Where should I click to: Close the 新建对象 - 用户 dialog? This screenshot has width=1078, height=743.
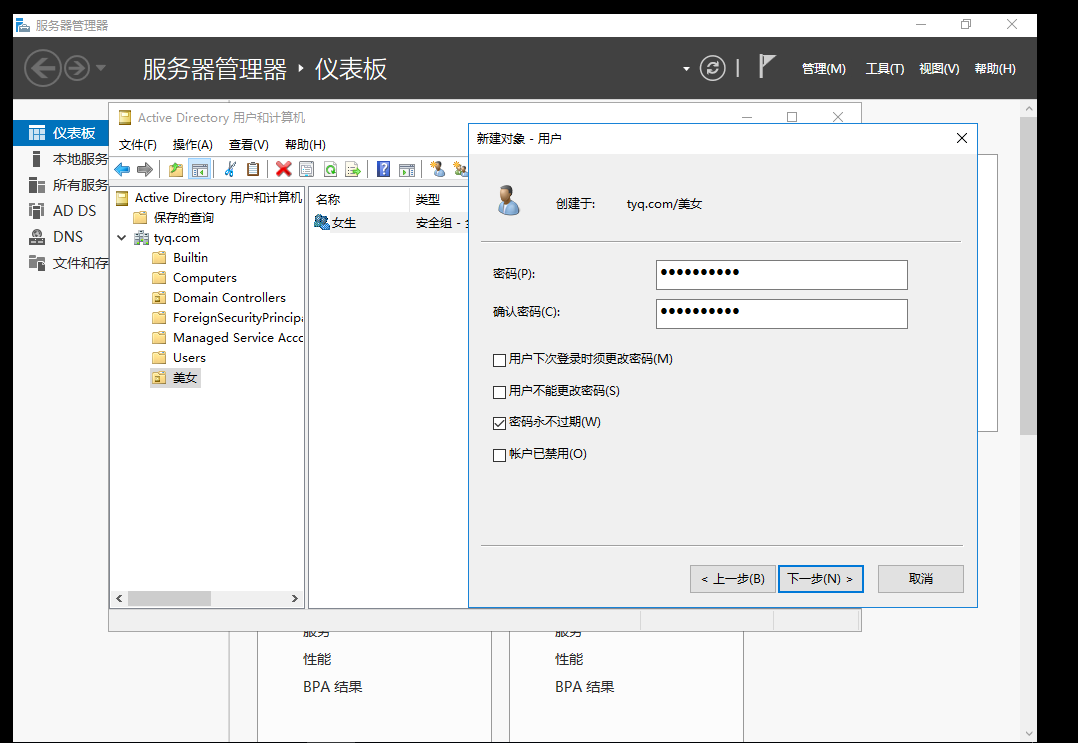pyautogui.click(x=962, y=138)
